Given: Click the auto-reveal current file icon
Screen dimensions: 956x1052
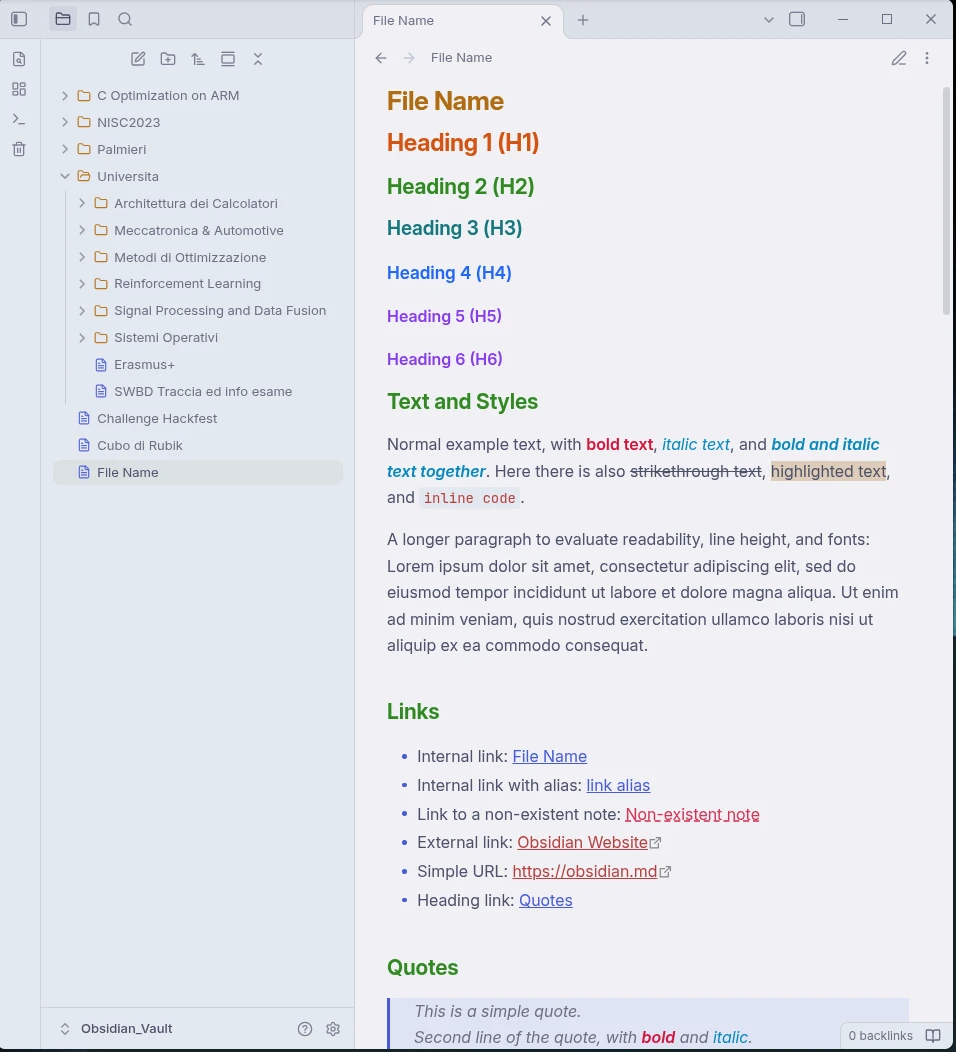Looking at the screenshot, I should [x=228, y=59].
